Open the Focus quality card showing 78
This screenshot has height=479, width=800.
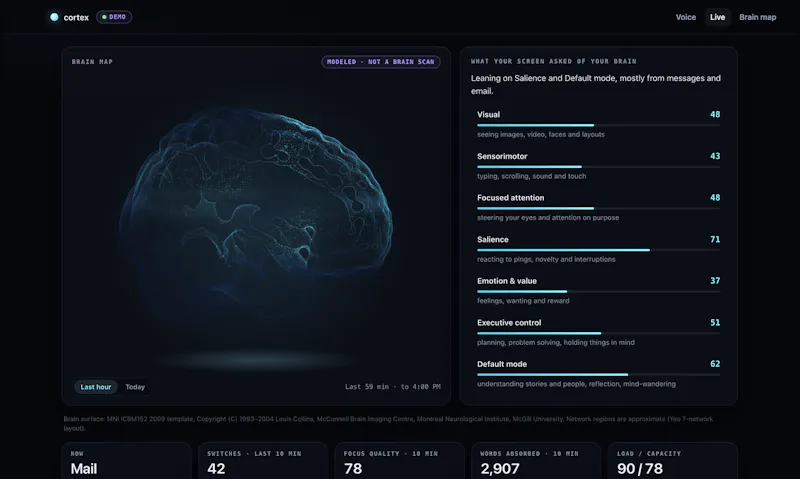coord(399,461)
